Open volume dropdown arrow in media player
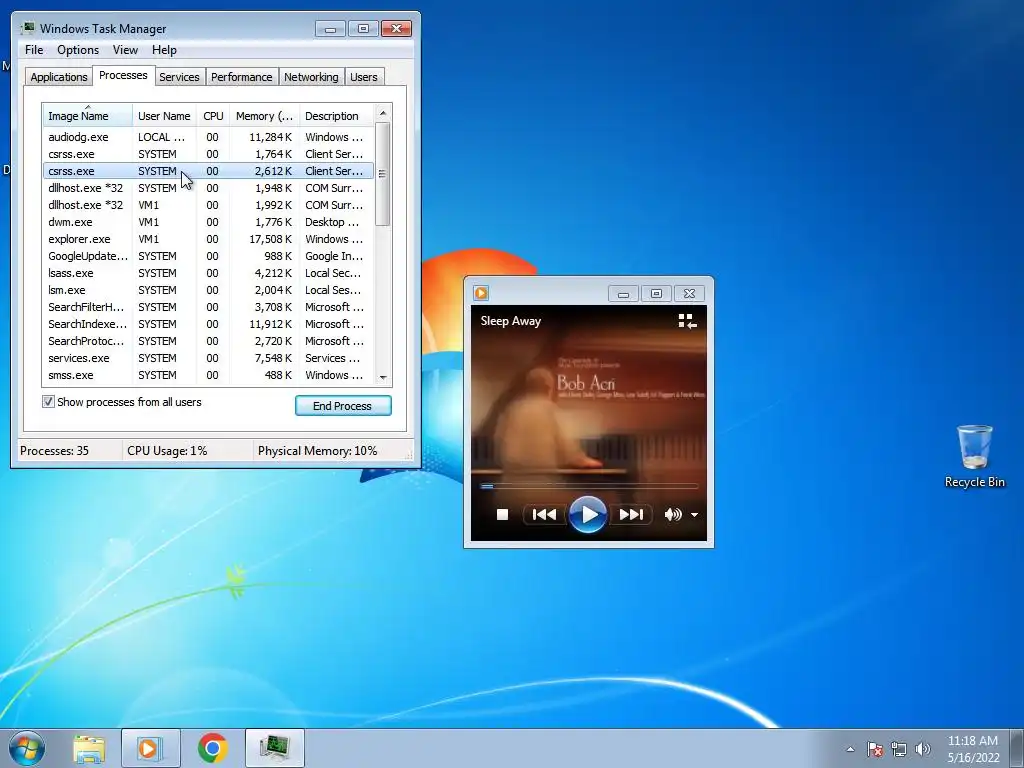 pyautogui.click(x=694, y=515)
